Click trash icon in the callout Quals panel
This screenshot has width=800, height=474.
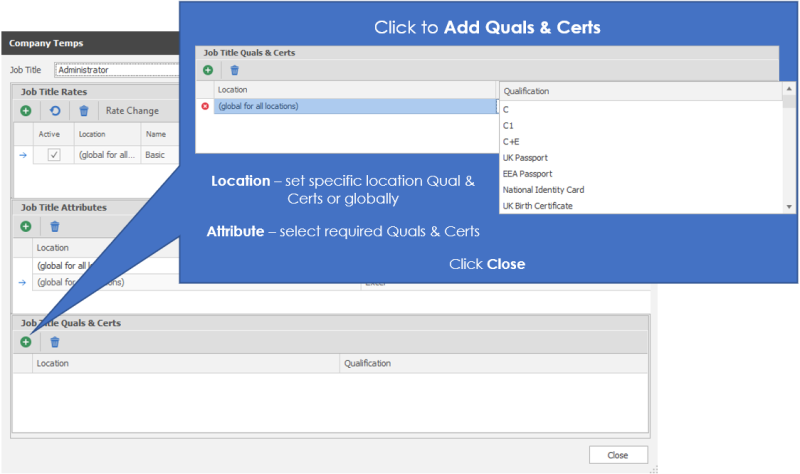pos(235,70)
